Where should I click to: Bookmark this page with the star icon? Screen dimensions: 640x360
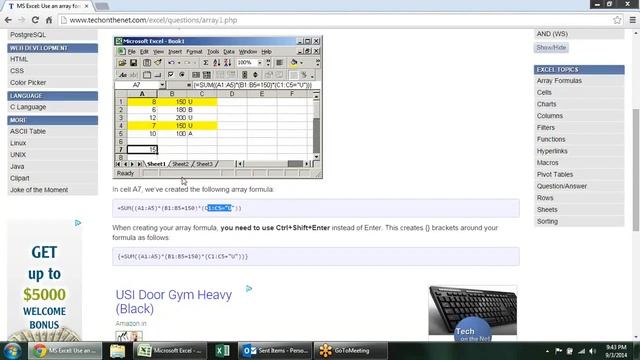(617, 20)
